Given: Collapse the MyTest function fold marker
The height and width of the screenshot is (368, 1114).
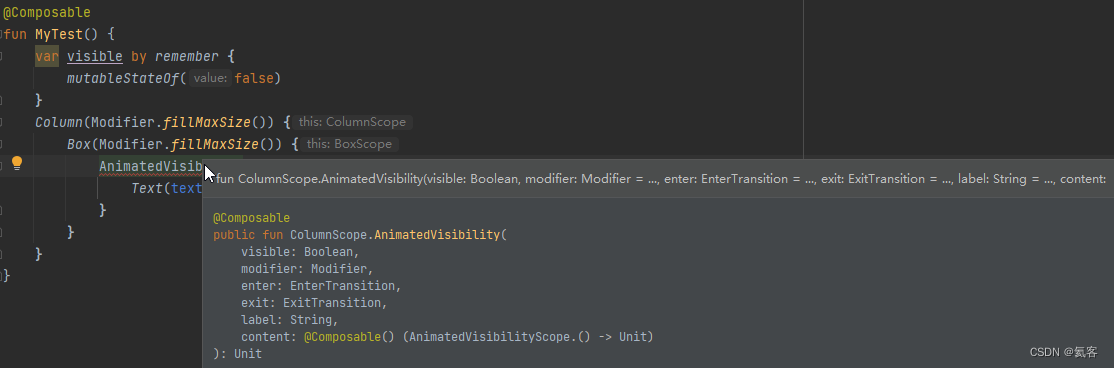Looking at the screenshot, I should click(2, 34).
